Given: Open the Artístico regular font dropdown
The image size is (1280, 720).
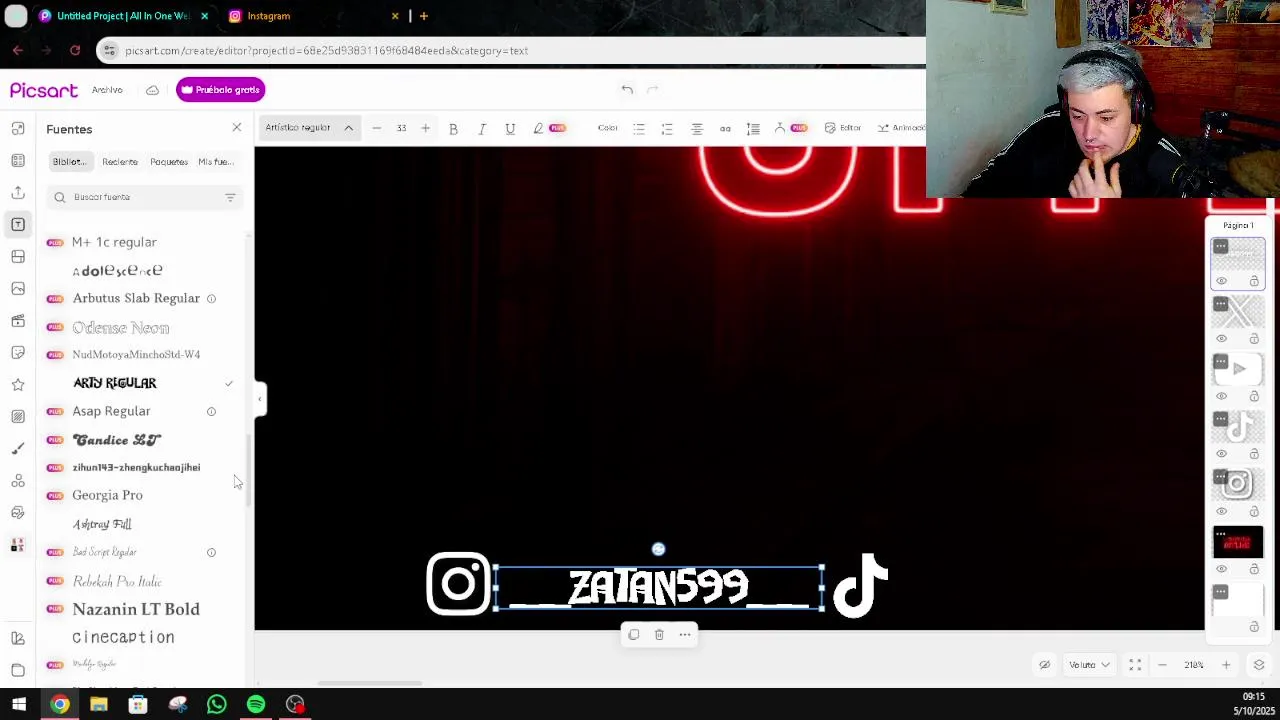Looking at the screenshot, I should tap(308, 128).
